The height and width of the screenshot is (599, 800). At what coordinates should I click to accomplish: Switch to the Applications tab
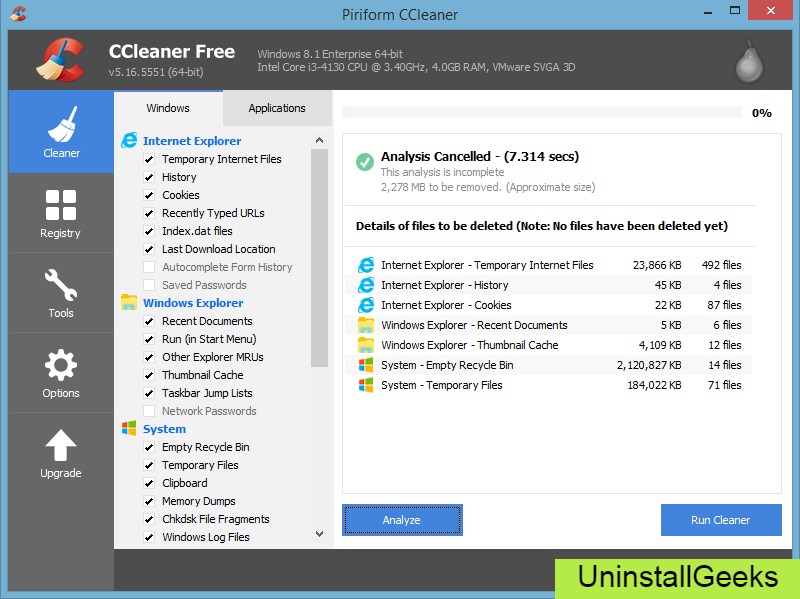click(x=277, y=108)
